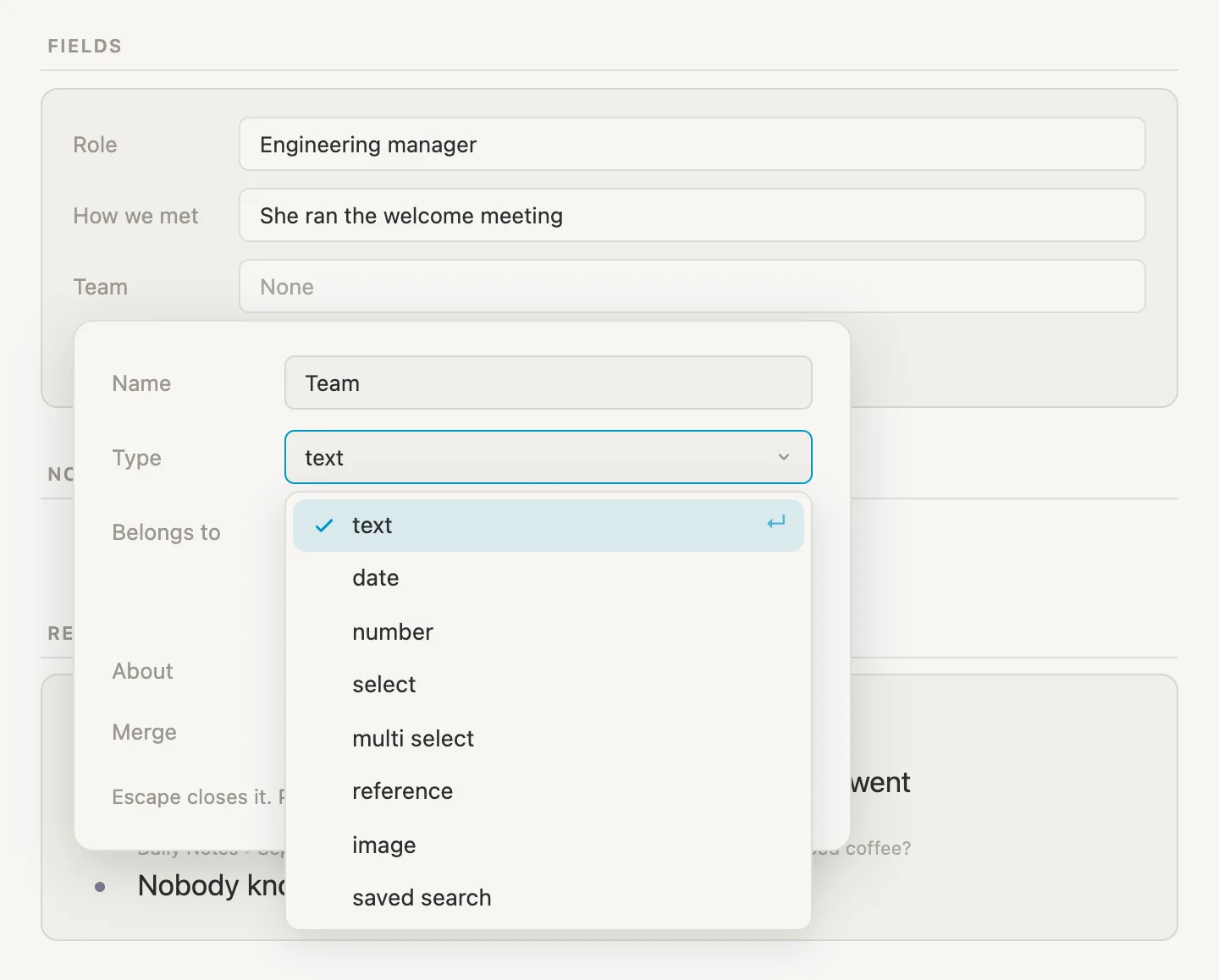Click the Name input containing Team
Image resolution: width=1219 pixels, height=980 pixels.
pos(549,383)
